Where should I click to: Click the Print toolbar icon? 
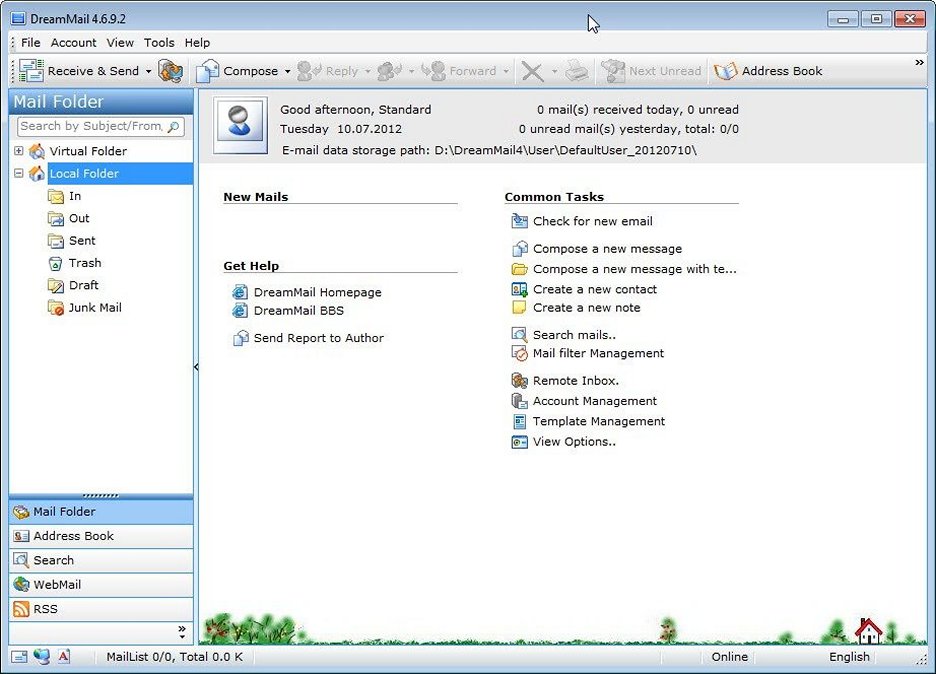tap(577, 71)
